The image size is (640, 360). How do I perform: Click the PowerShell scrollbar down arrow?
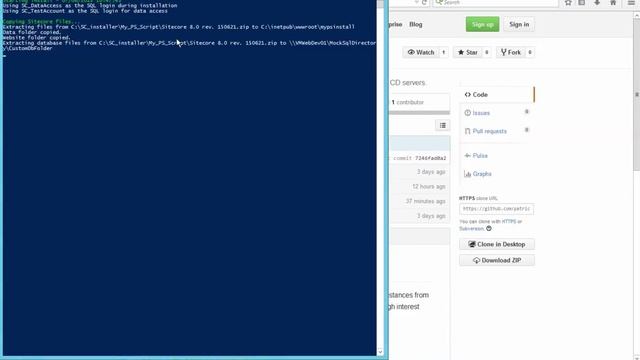380,351
